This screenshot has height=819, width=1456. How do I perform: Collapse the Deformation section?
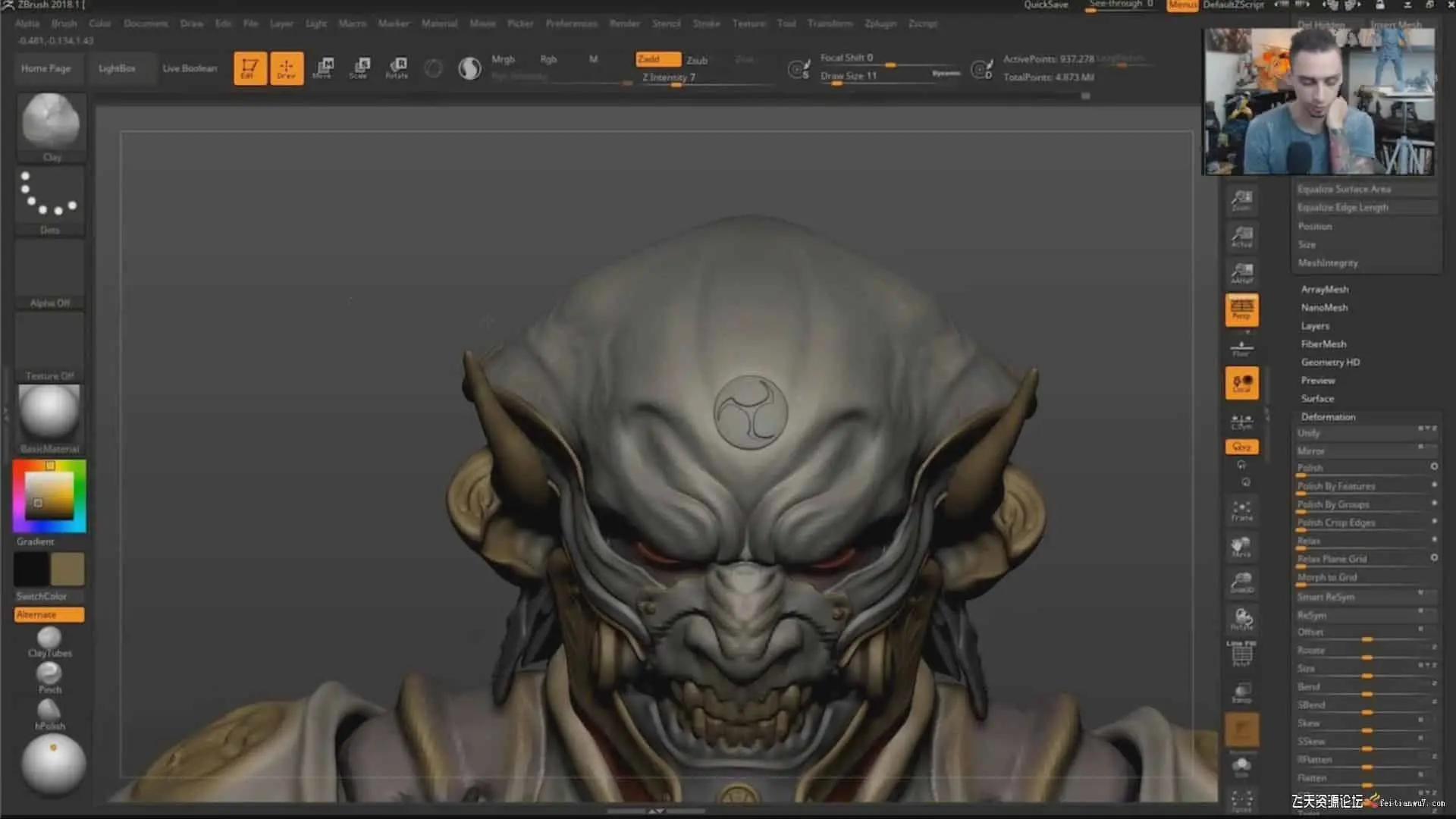coord(1328,417)
